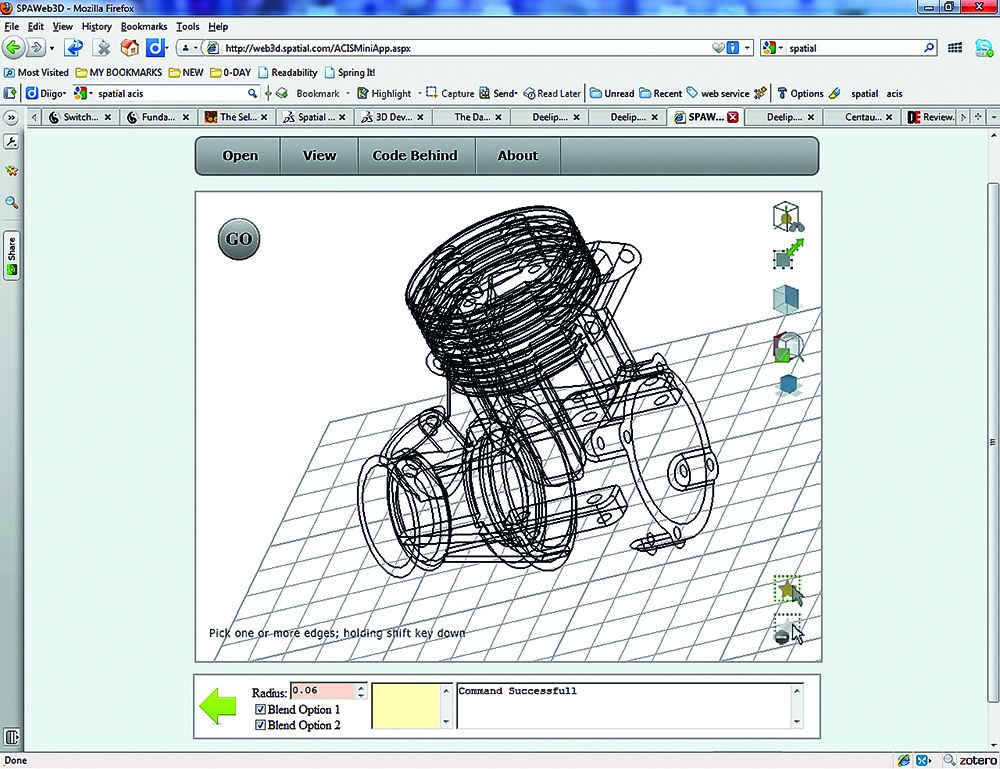Click inside the Radius input field
Image resolution: width=1000 pixels, height=769 pixels.
tap(321, 691)
